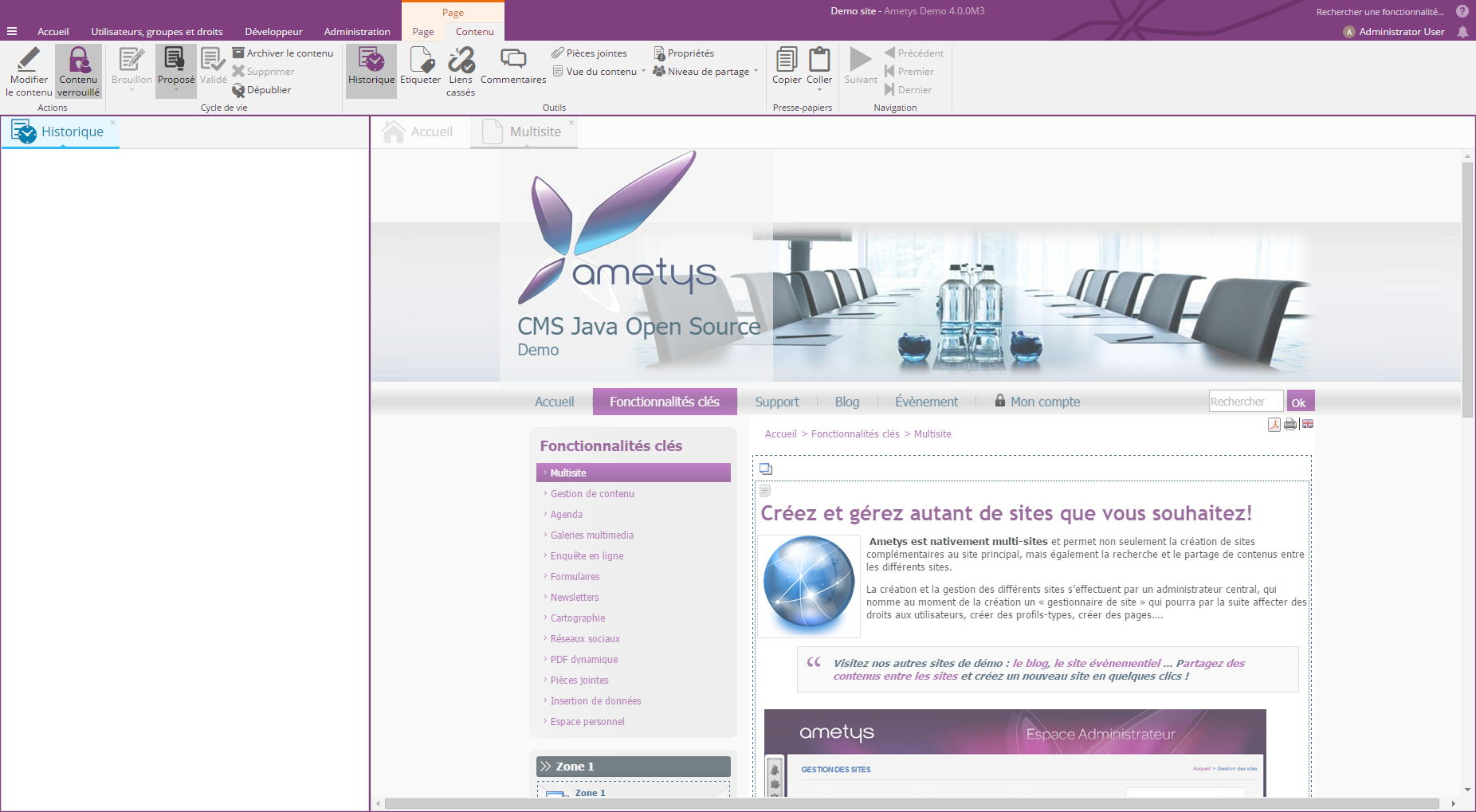Screen dimensions: 1476x812
Task: Click Support in site navigation
Action: (777, 402)
